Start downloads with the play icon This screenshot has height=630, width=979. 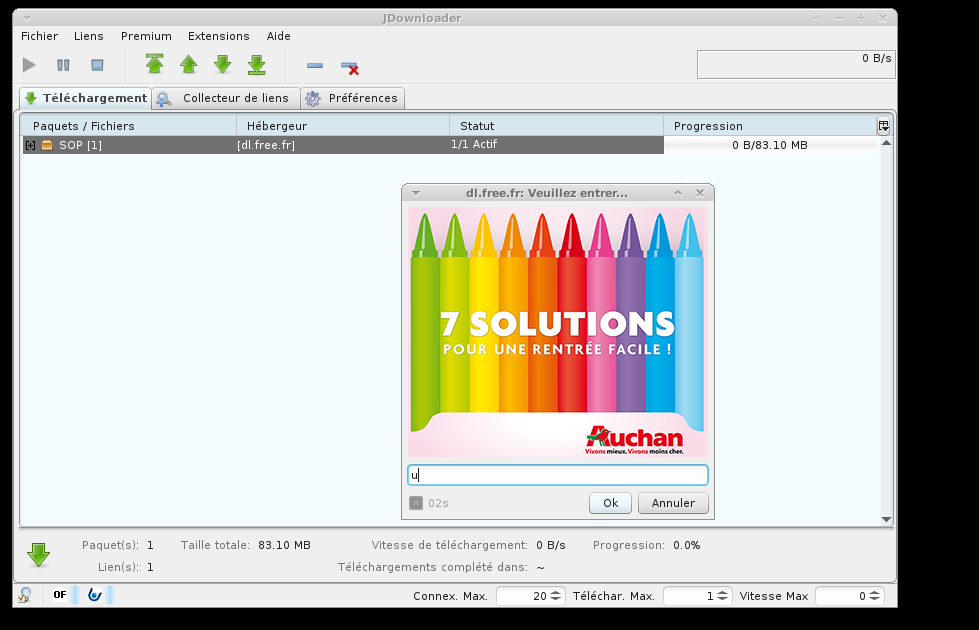pos(29,65)
